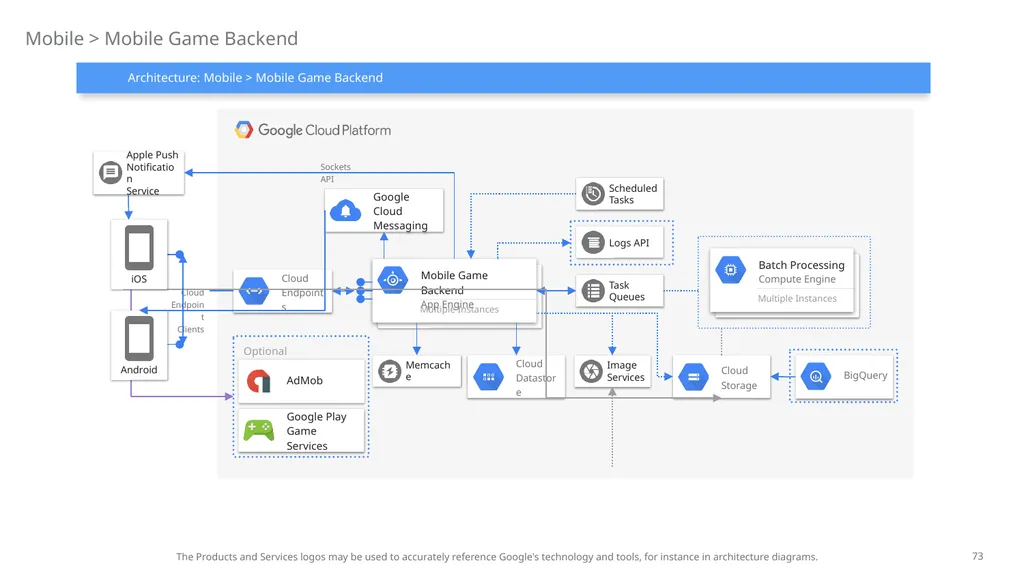Click the 'Image Services' label text
1024x576 pixels.
[625, 371]
